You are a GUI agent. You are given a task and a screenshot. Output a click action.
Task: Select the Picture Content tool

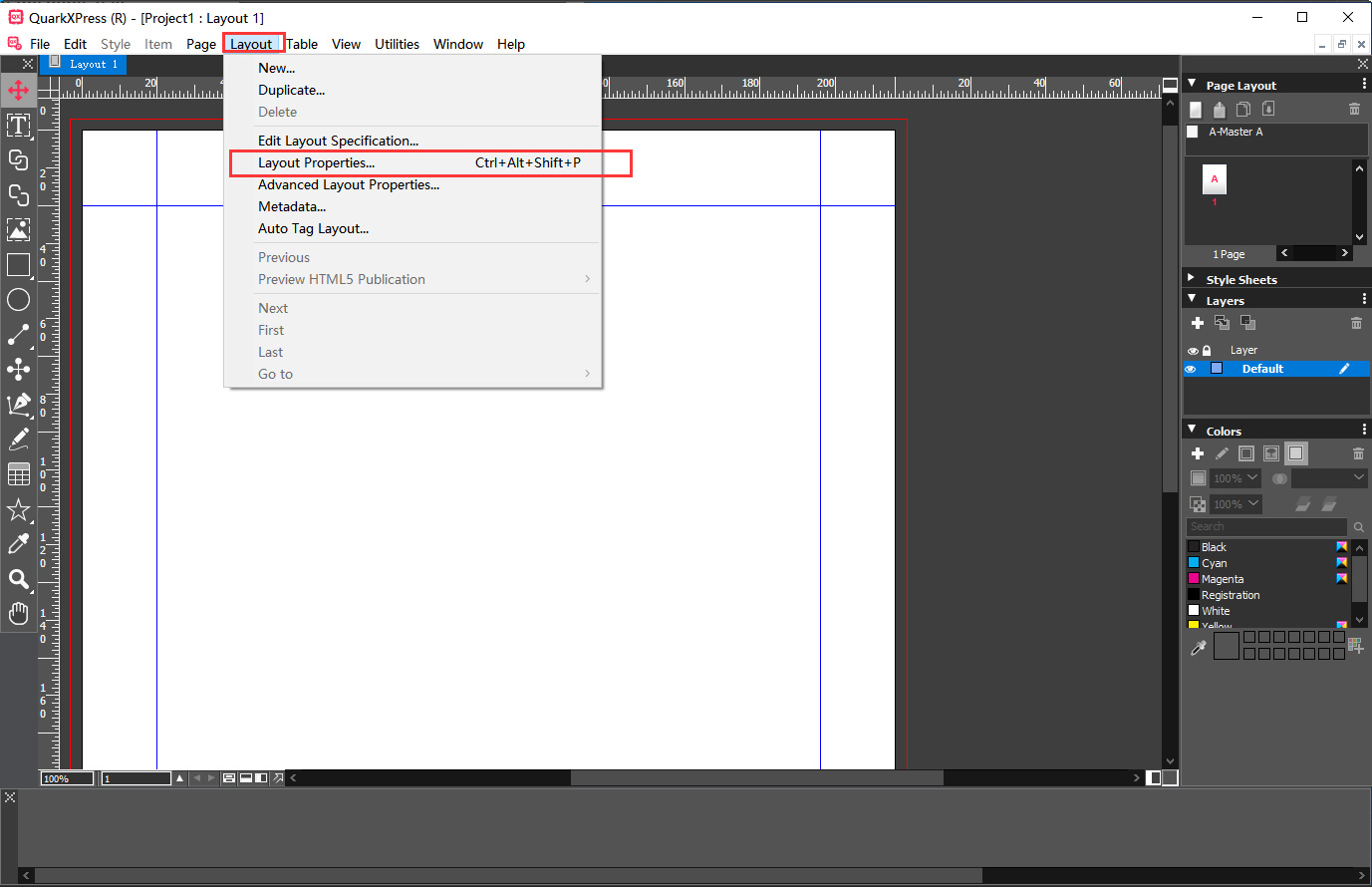[18, 229]
